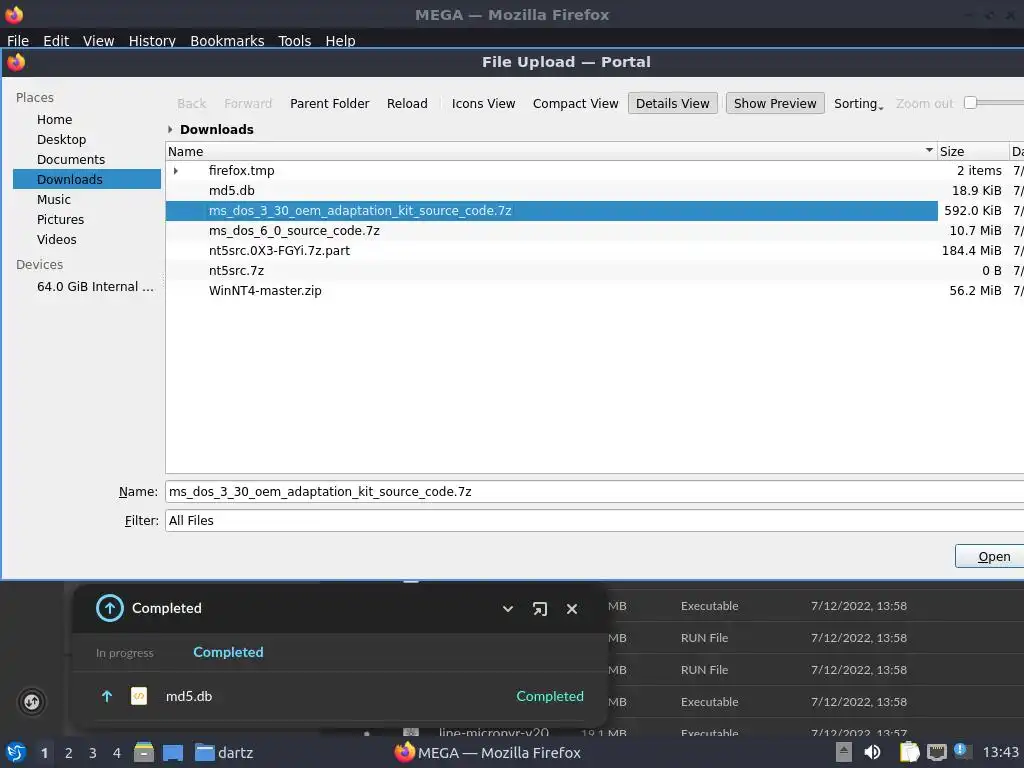1024x768 pixels.
Task: Expand the firefox.tmp folder arrow
Action: point(176,170)
